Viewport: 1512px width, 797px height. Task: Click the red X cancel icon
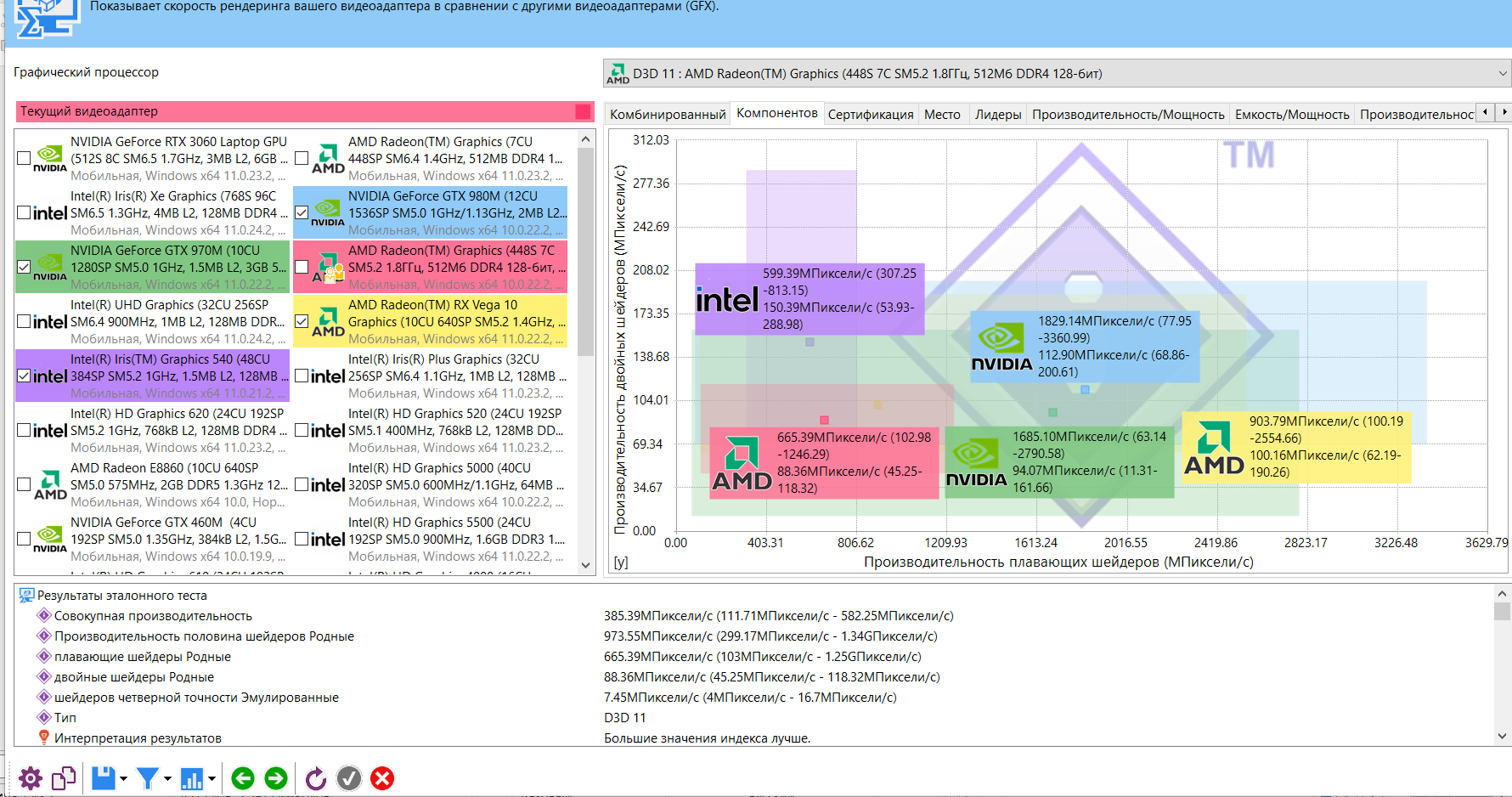coord(382,778)
